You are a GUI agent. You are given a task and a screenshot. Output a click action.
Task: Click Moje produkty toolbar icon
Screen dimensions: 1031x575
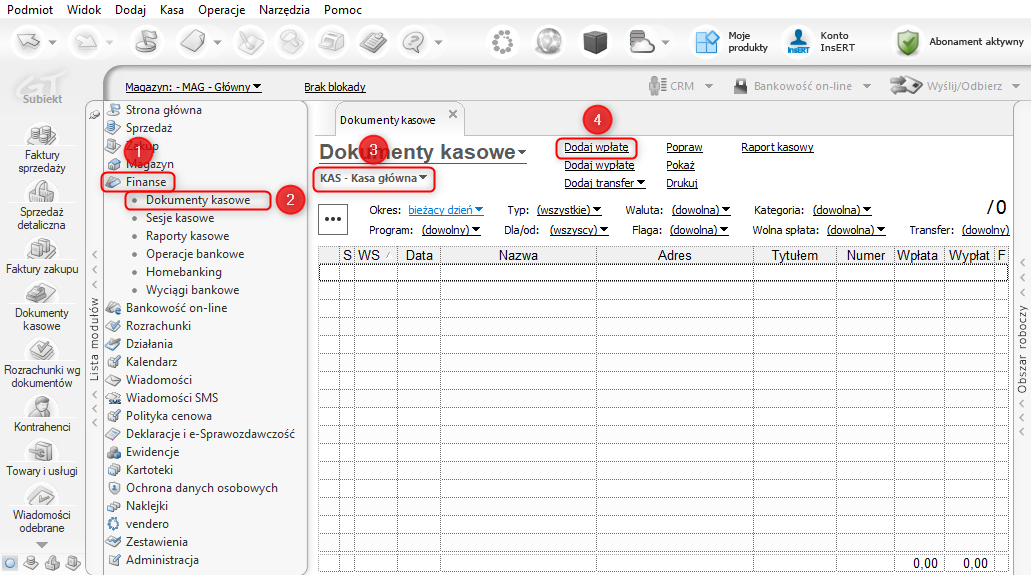coord(707,42)
